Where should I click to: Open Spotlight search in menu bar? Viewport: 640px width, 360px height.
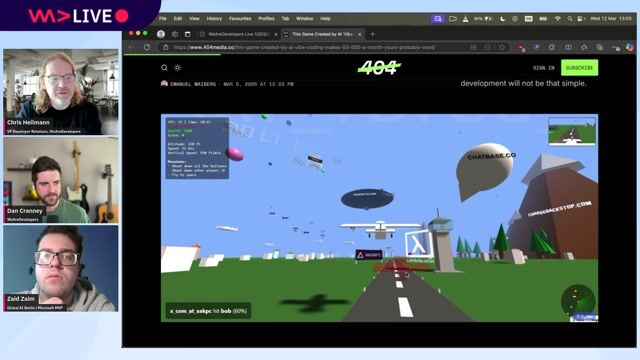click(x=570, y=19)
